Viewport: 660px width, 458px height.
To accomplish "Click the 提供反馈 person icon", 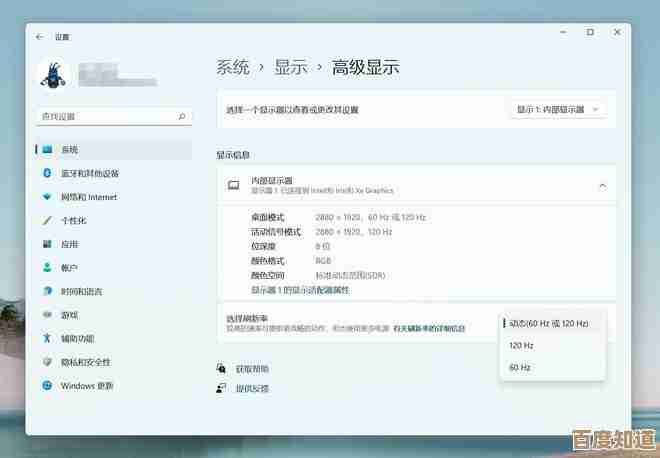I will (x=221, y=388).
